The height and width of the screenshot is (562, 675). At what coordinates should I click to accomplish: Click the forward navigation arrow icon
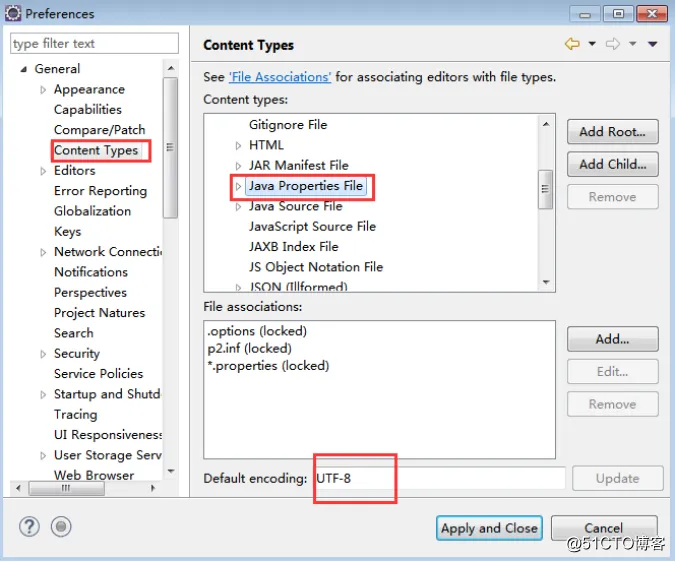click(x=613, y=44)
